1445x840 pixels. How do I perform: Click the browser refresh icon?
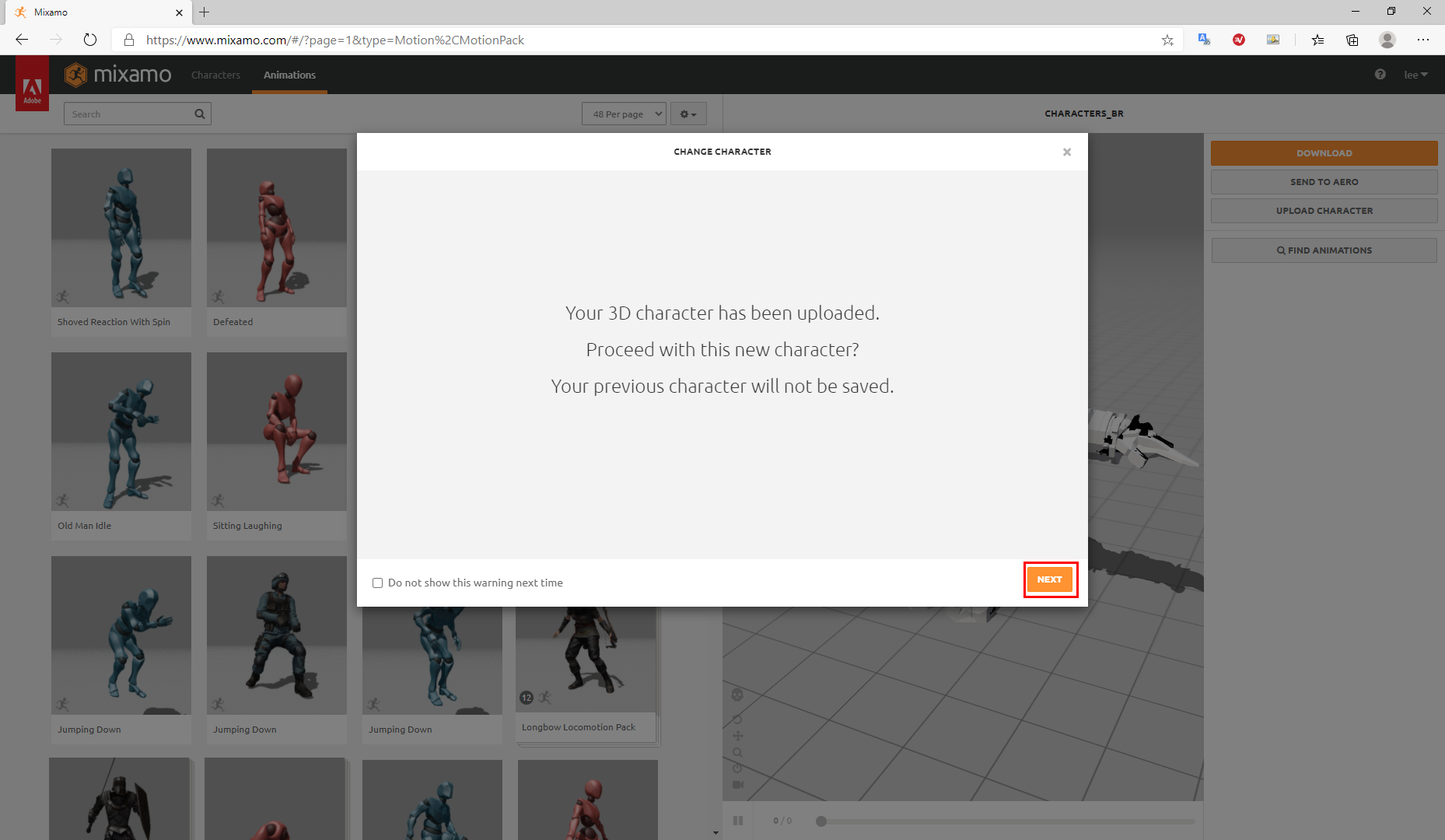[x=90, y=40]
